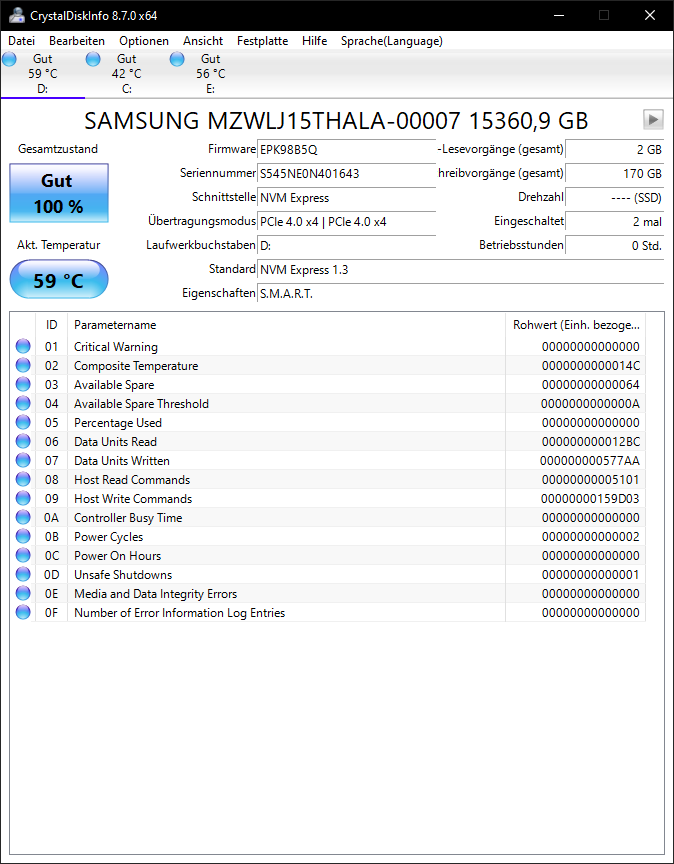Select raw value 0000000000014C
The width and height of the screenshot is (674, 864).
coord(591,366)
